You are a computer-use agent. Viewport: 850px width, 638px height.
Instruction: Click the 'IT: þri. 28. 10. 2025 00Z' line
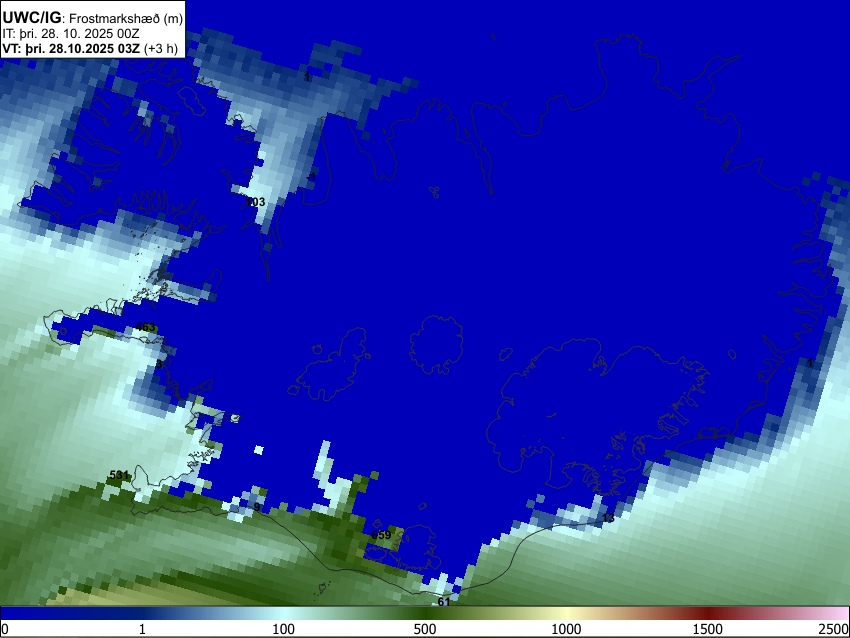pos(71,34)
